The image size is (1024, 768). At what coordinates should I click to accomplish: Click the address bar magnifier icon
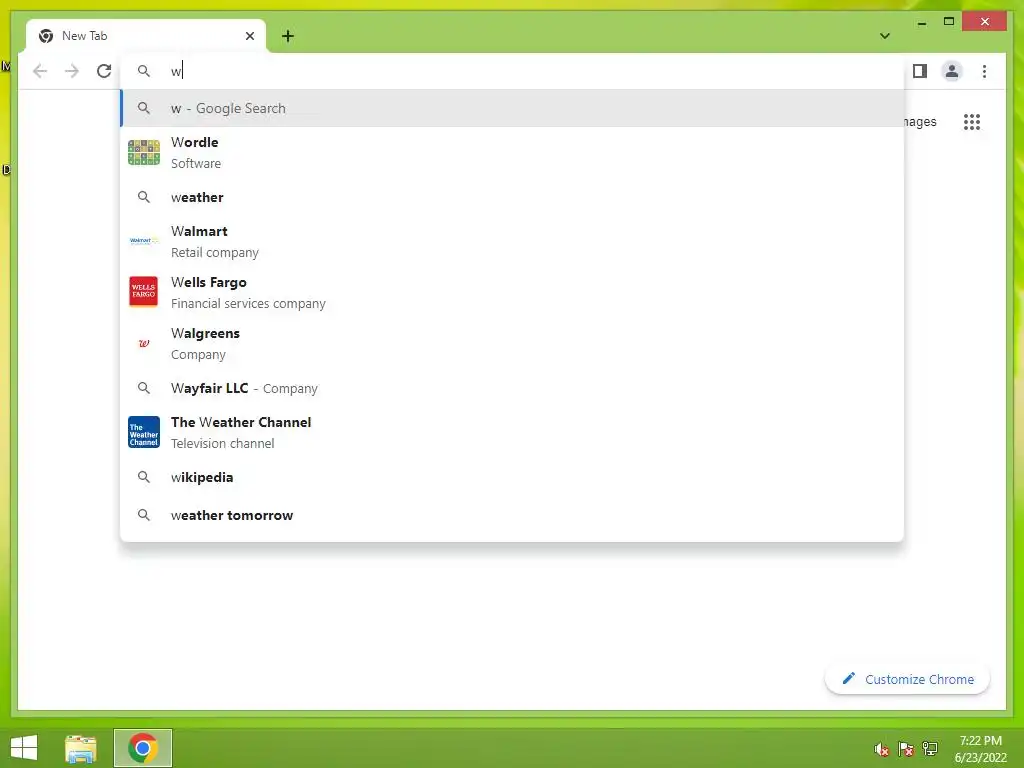pyautogui.click(x=144, y=71)
